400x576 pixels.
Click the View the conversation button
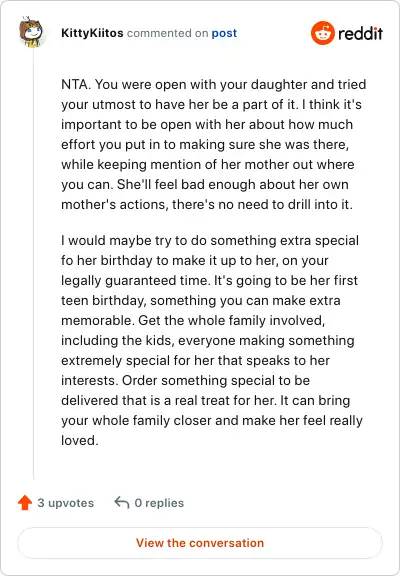pos(200,543)
